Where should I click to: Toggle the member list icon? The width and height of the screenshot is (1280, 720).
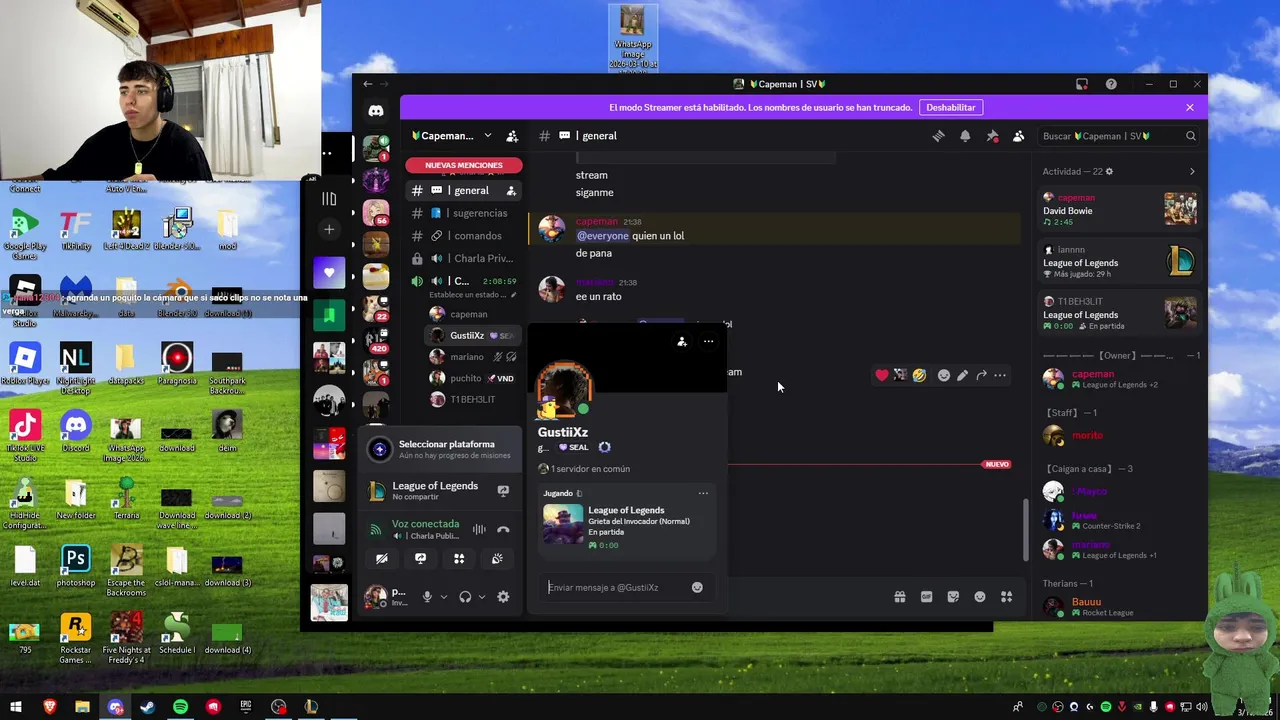tap(1018, 136)
